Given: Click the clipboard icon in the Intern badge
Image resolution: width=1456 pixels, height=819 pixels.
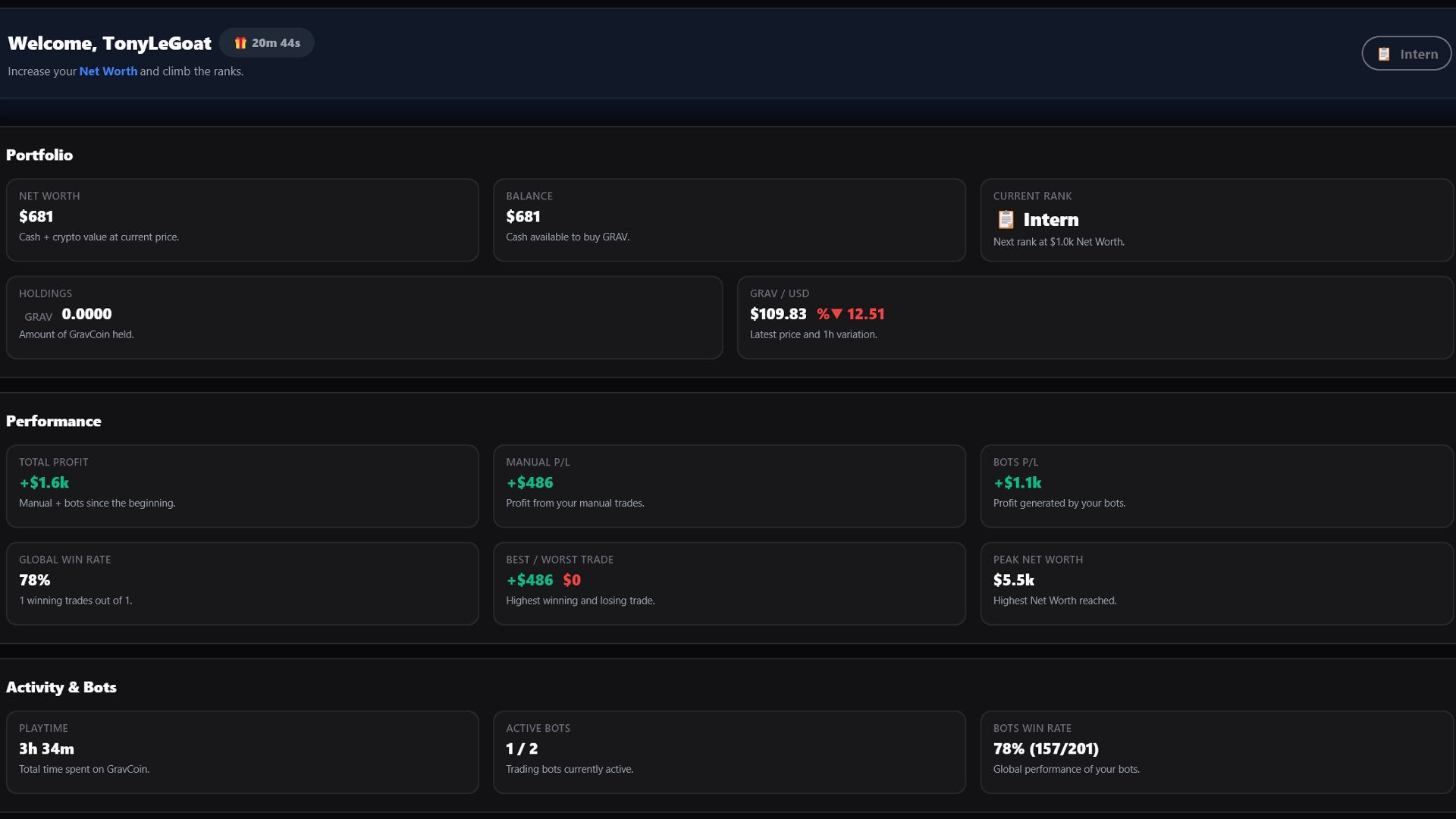Looking at the screenshot, I should point(1384,54).
